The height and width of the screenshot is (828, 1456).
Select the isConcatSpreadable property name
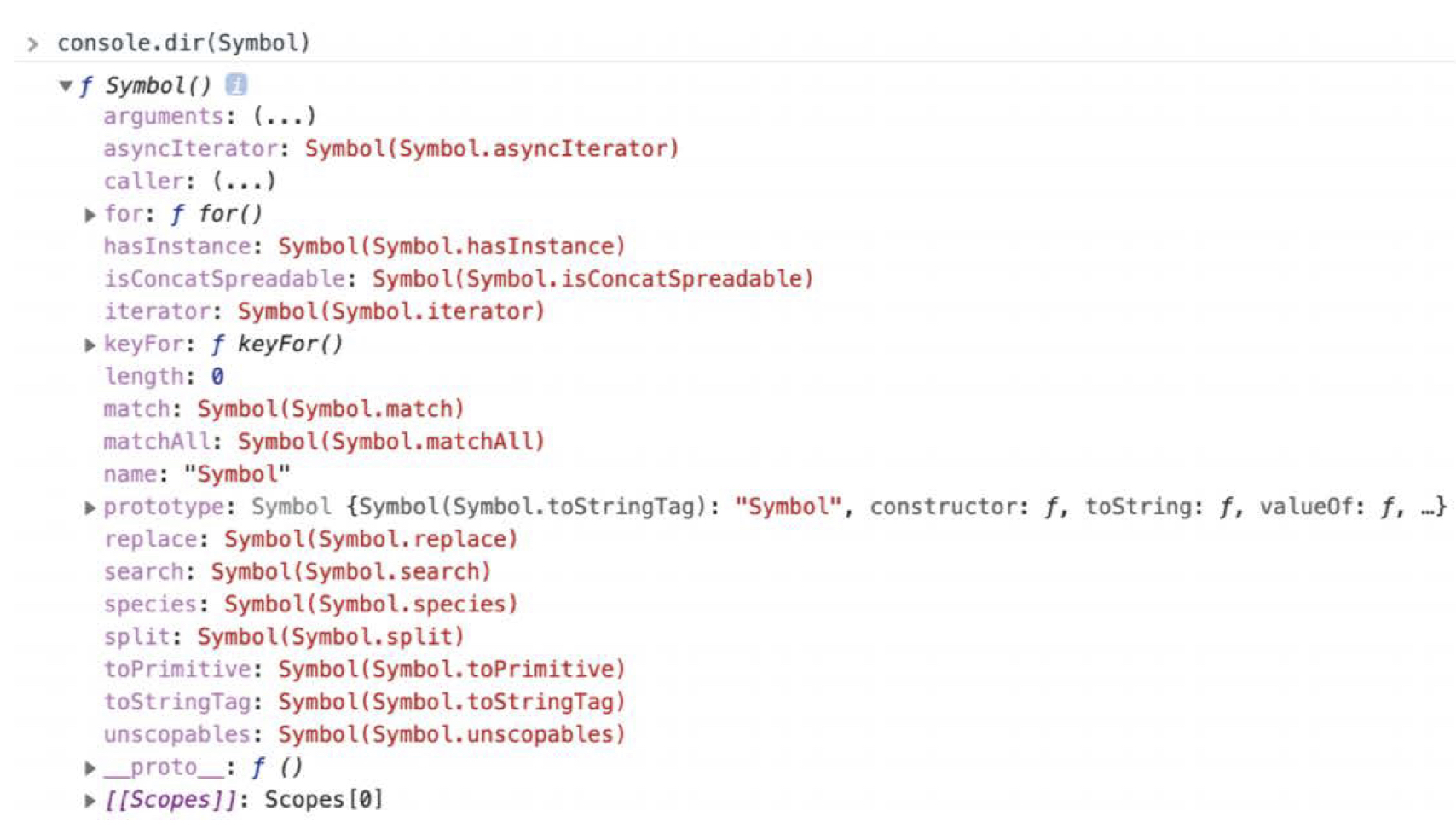pyautogui.click(x=224, y=279)
